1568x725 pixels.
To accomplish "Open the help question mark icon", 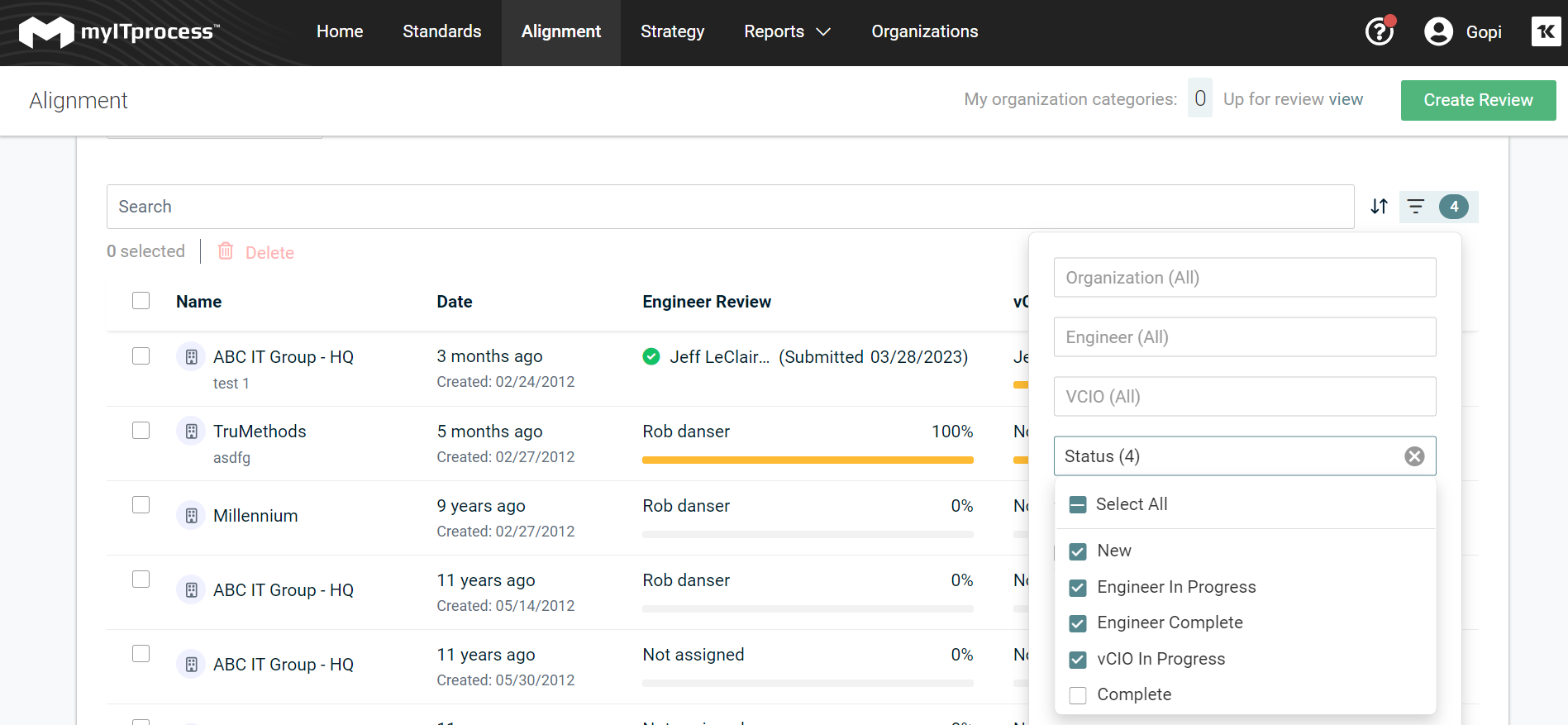I will (1379, 31).
